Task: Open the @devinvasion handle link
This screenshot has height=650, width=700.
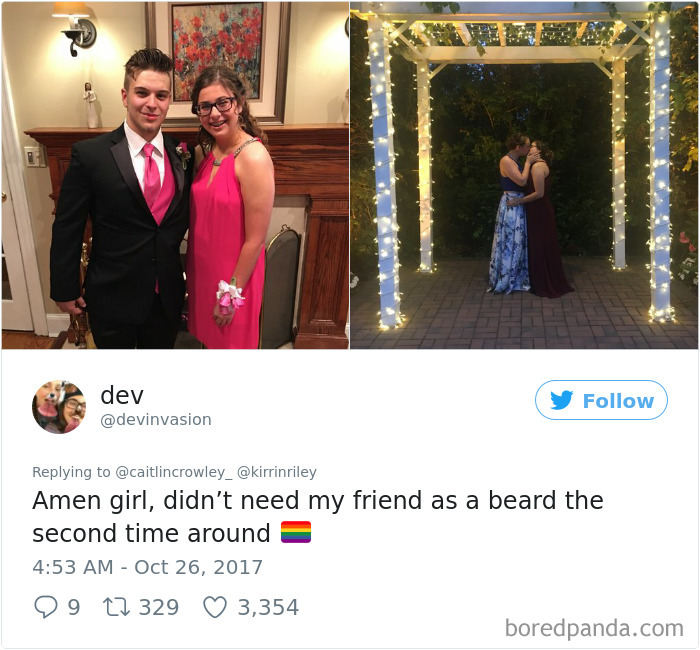Action: click(x=156, y=420)
